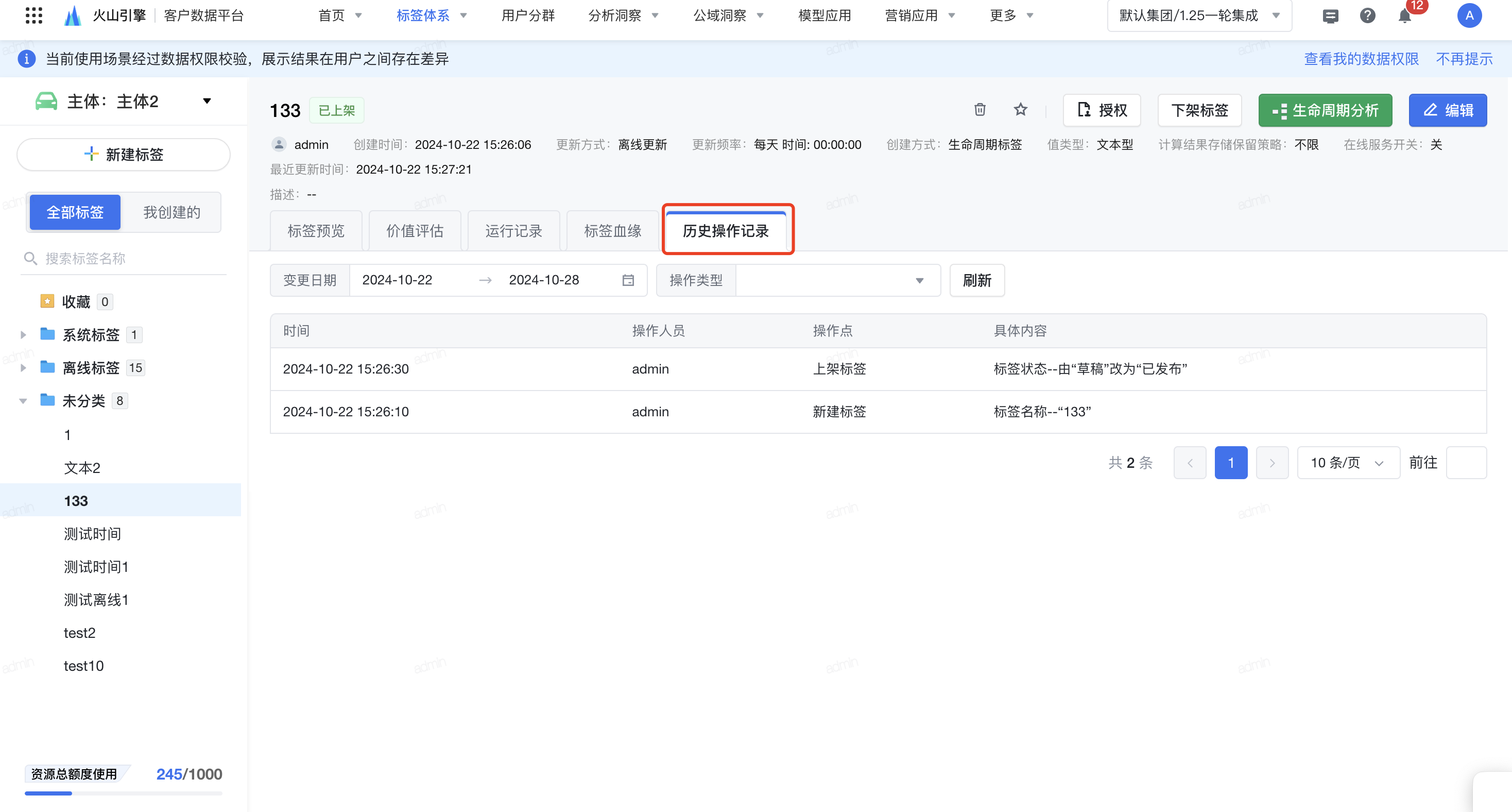Switch to the 运行记录 tab

[x=513, y=231]
